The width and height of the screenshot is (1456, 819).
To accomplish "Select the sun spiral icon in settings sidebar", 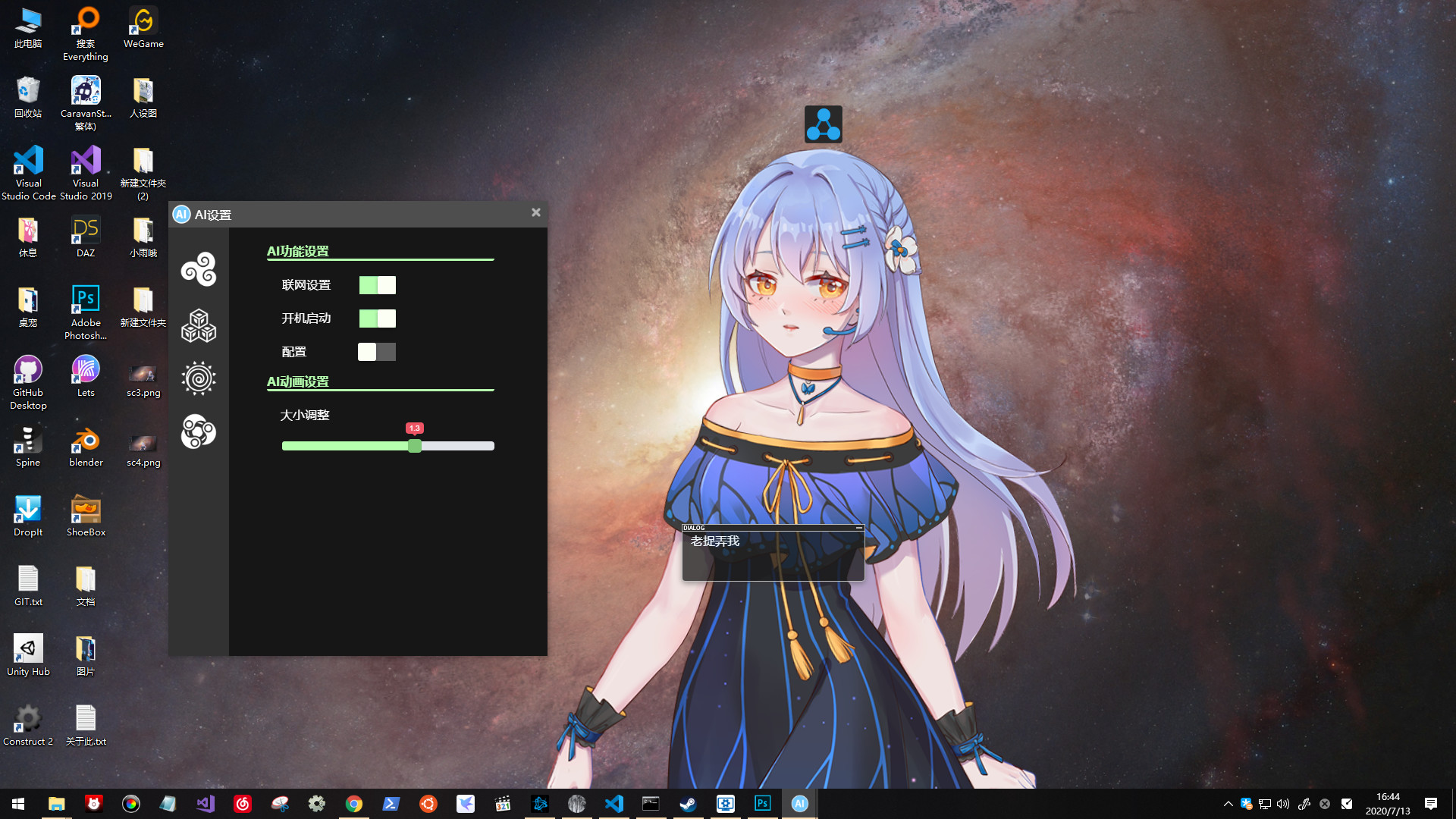I will (x=198, y=378).
